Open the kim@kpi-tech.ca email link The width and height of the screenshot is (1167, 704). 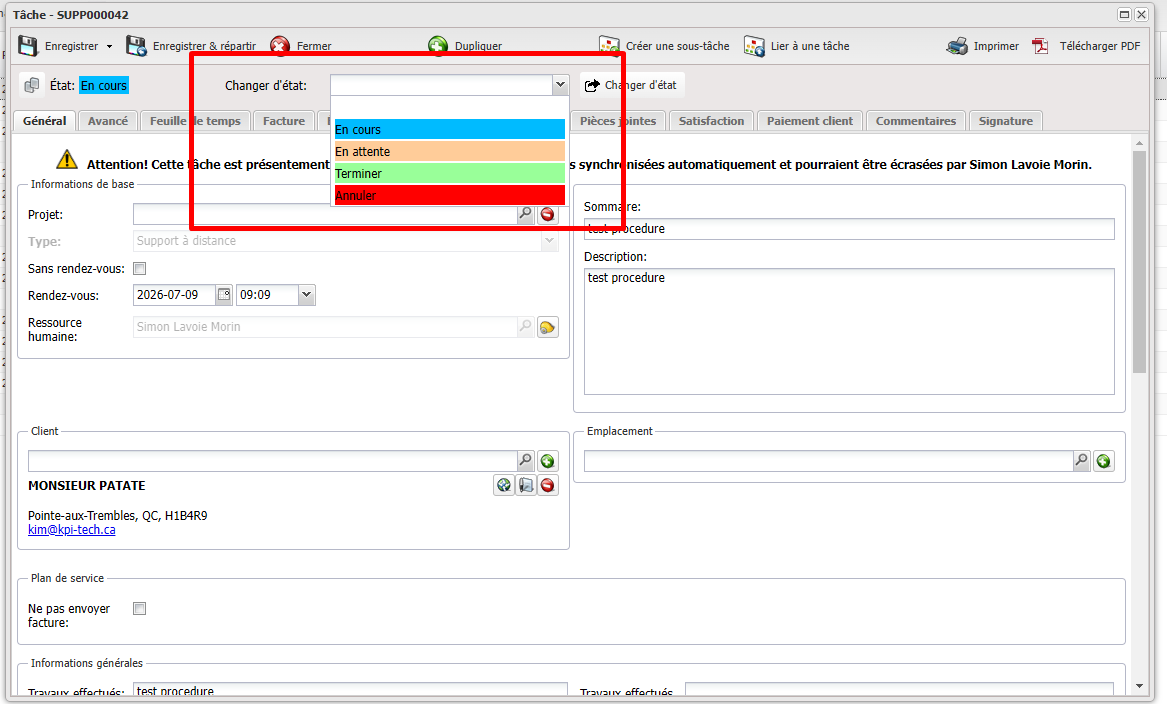click(71, 530)
